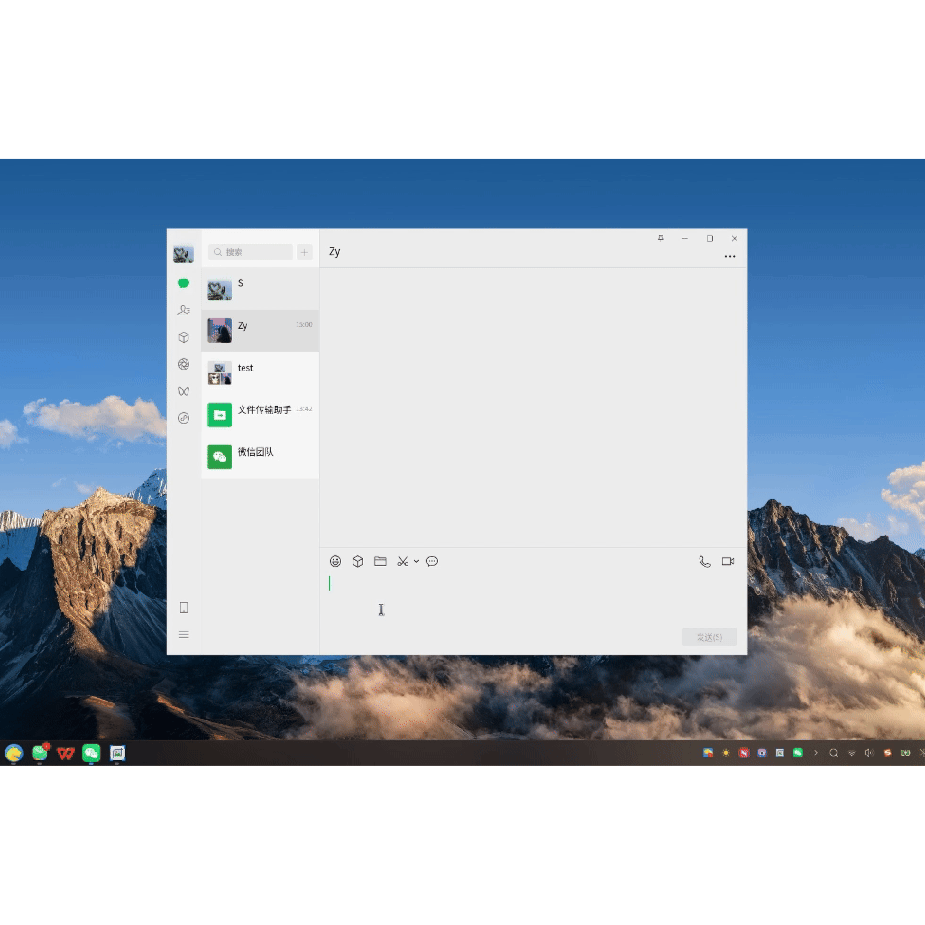
Task: Select the test group conversation
Action: 260,373
